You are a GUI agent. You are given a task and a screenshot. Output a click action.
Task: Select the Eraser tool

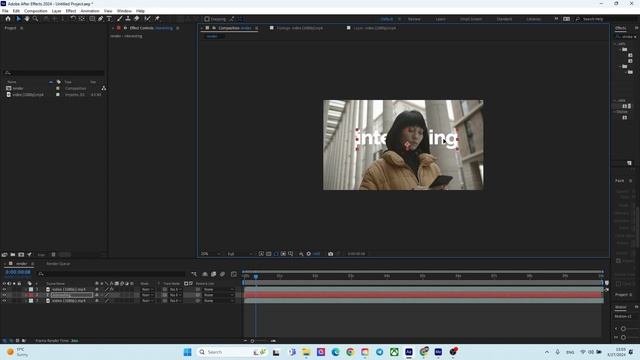137,19
